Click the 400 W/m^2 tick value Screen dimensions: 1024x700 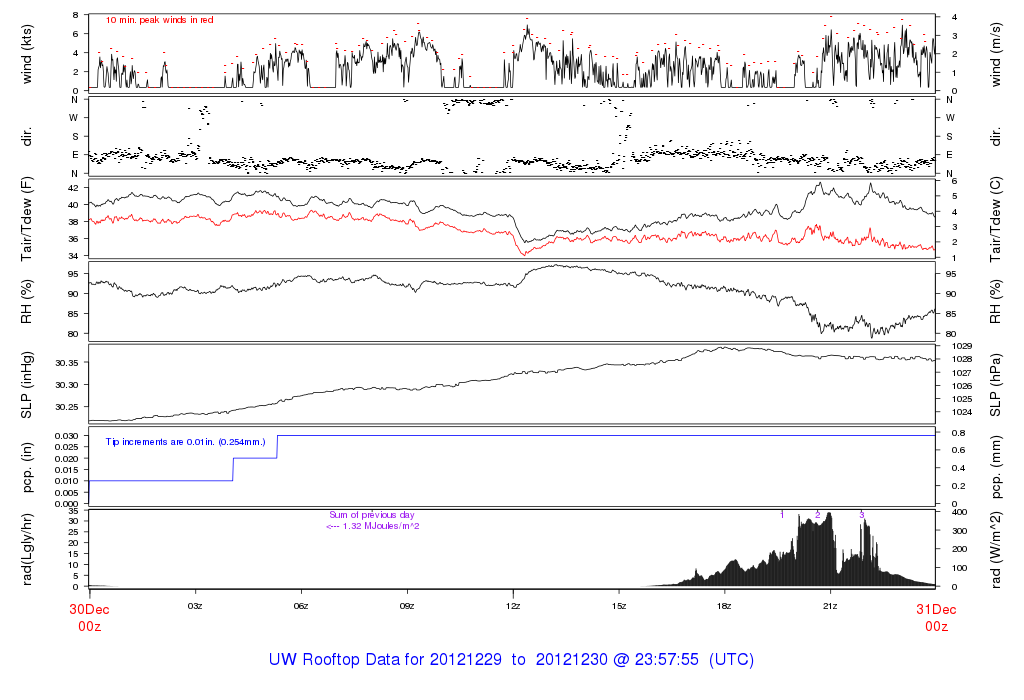coord(959,513)
